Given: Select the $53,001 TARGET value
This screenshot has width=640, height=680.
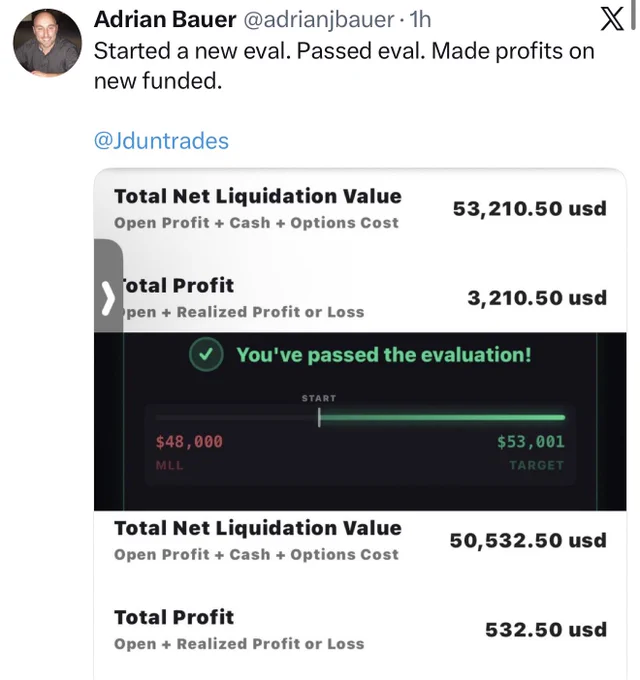Looking at the screenshot, I should pyautogui.click(x=531, y=441).
